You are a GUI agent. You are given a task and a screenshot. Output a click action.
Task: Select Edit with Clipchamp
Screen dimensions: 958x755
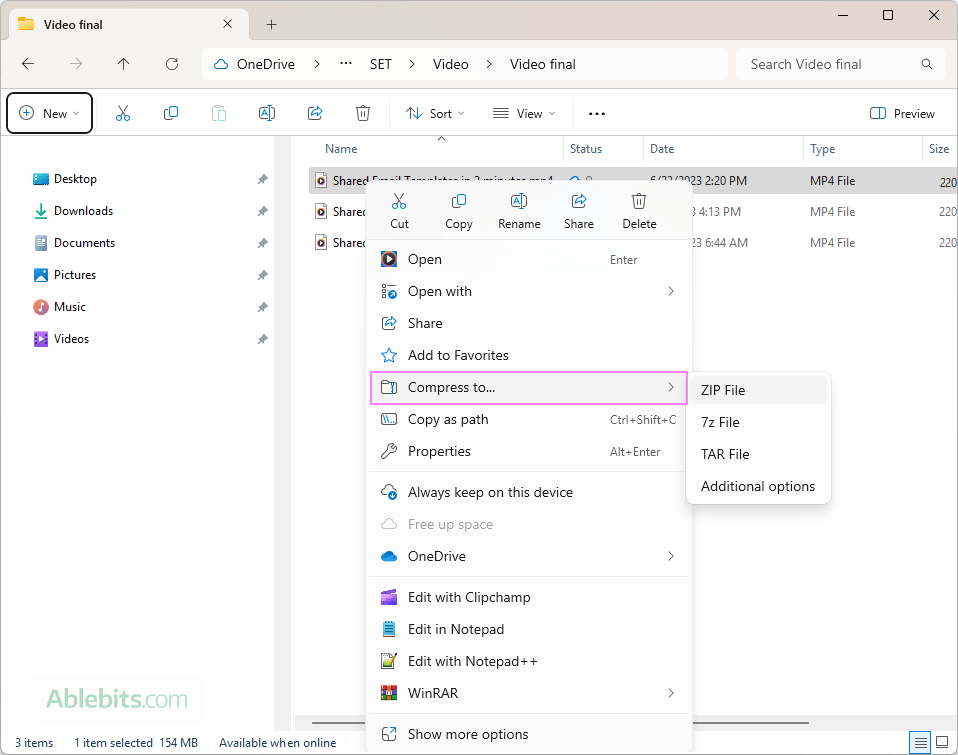(529, 597)
